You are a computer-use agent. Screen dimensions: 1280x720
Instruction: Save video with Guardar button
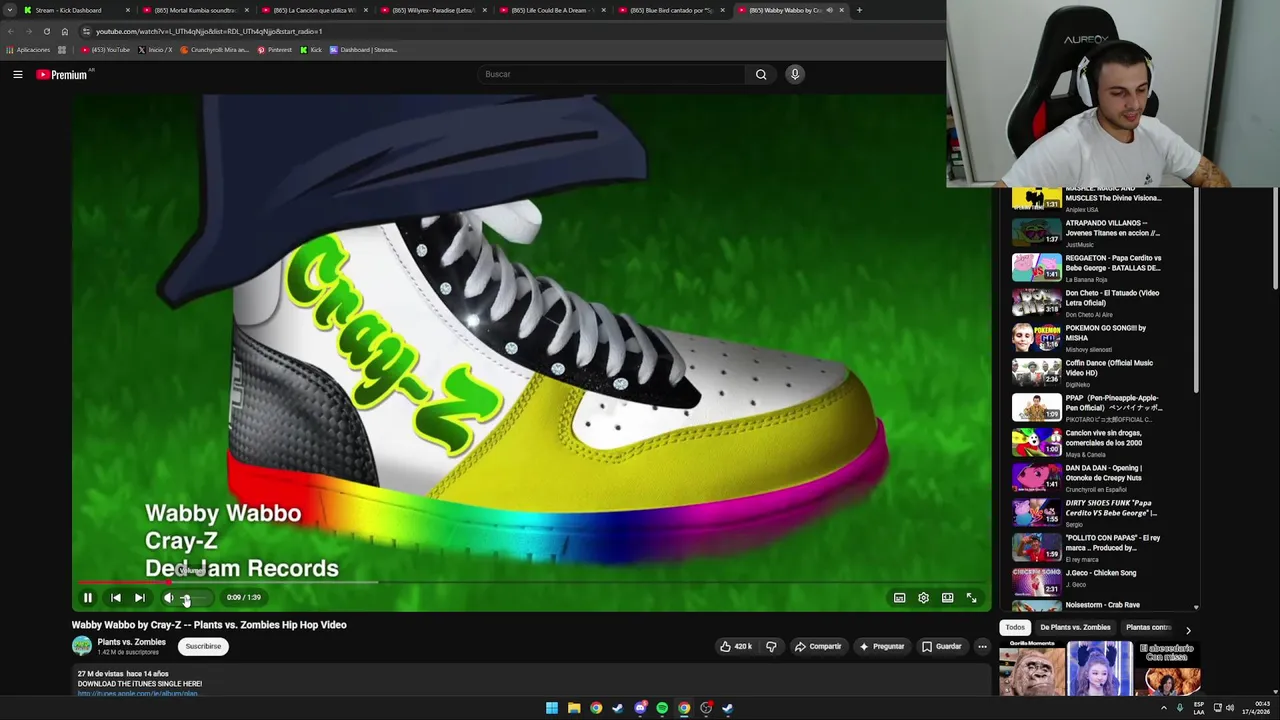coord(942,647)
